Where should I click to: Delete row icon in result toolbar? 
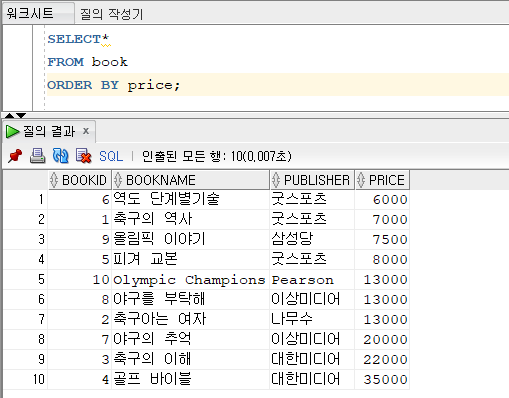click(83, 156)
